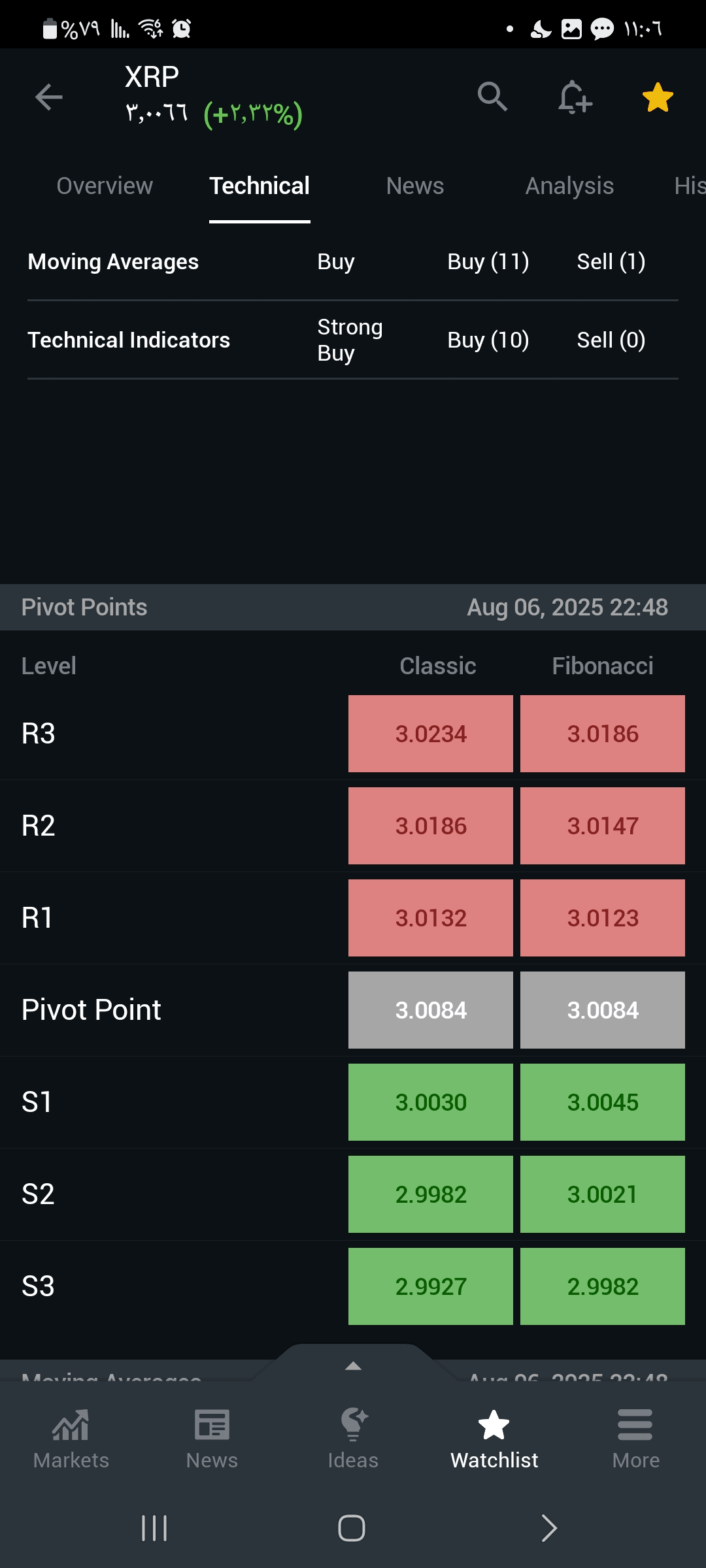Open the News icon in bottom bar
The width and height of the screenshot is (706, 1568).
pos(212,1424)
